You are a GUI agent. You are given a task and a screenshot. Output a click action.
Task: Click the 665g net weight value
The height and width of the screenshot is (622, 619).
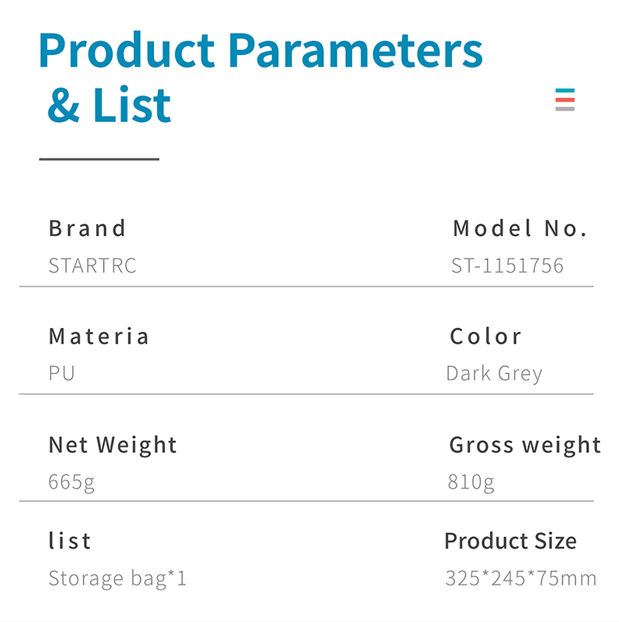pyautogui.click(x=71, y=482)
